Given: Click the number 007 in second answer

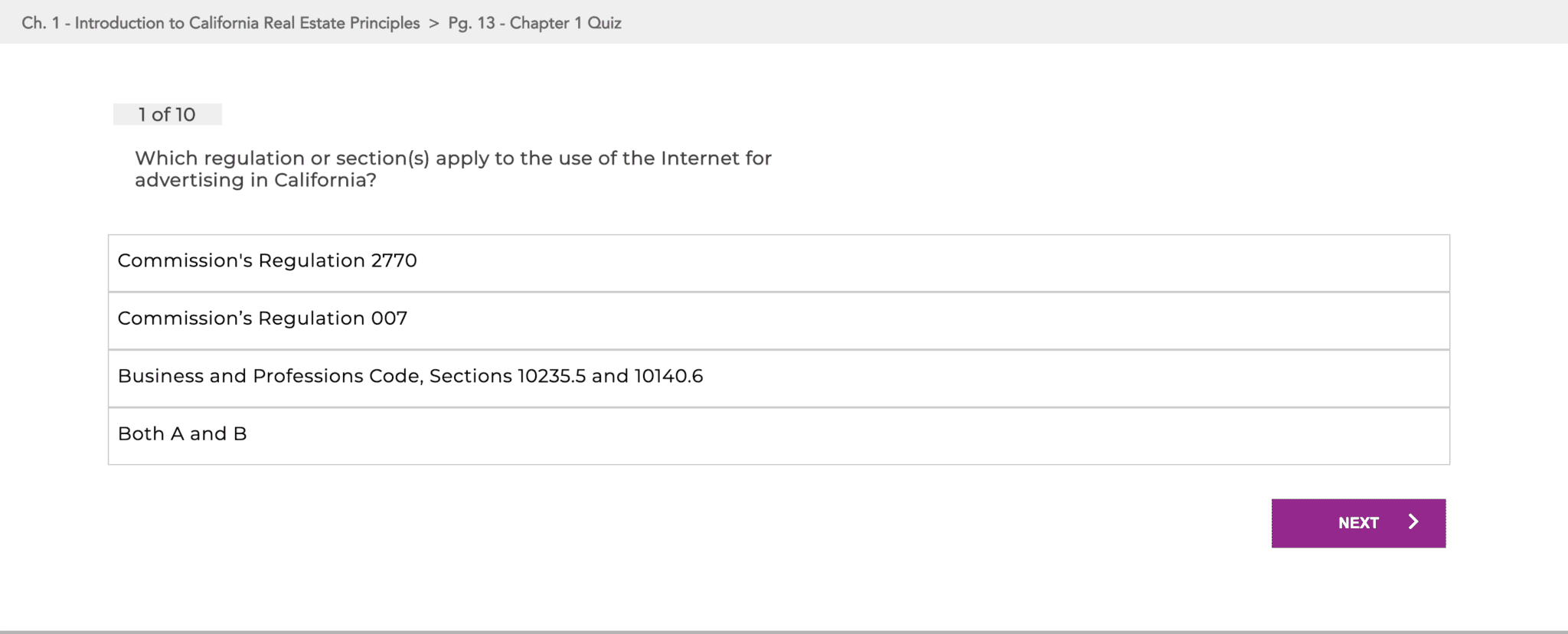Looking at the screenshot, I should point(389,319).
